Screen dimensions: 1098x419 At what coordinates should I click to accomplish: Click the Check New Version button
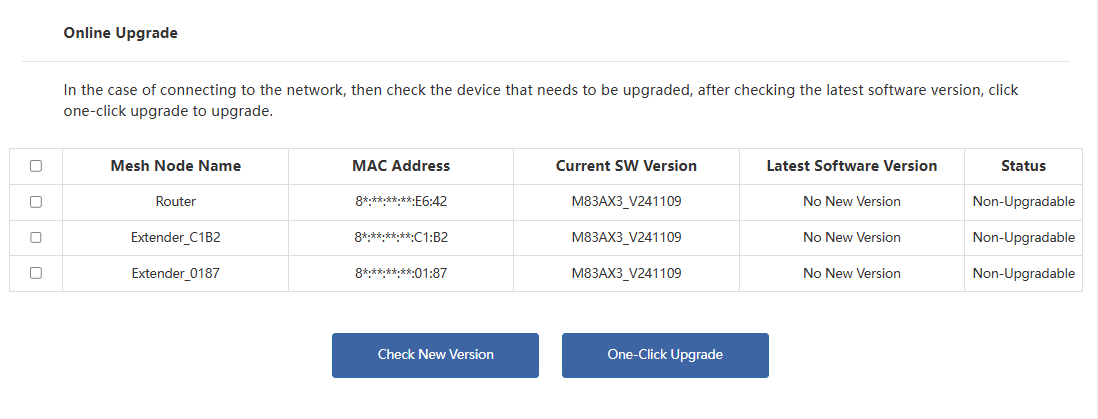[x=435, y=355]
